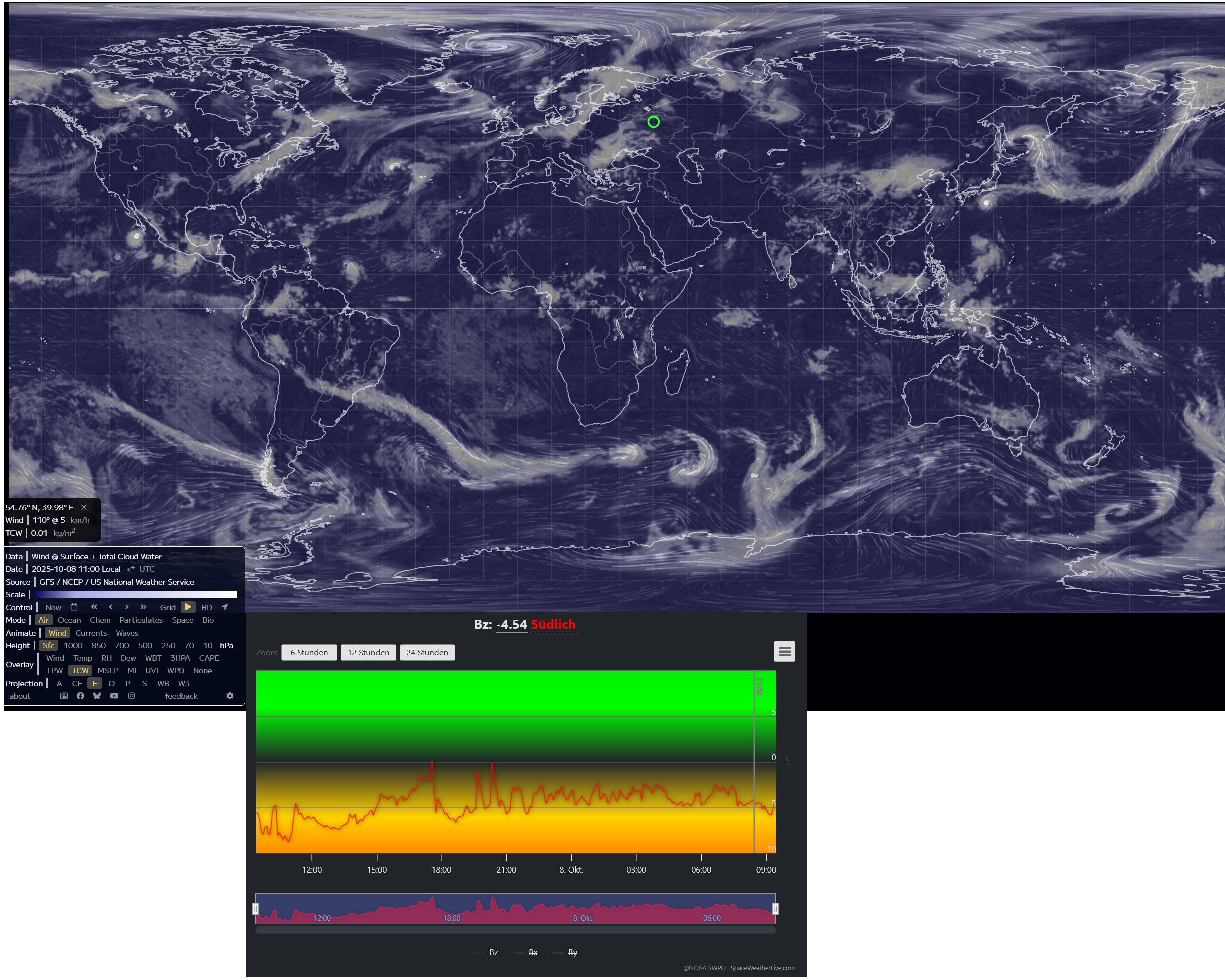Viewport: 1225px width, 980px height.
Task: Click the green location marker on map
Action: pos(653,122)
